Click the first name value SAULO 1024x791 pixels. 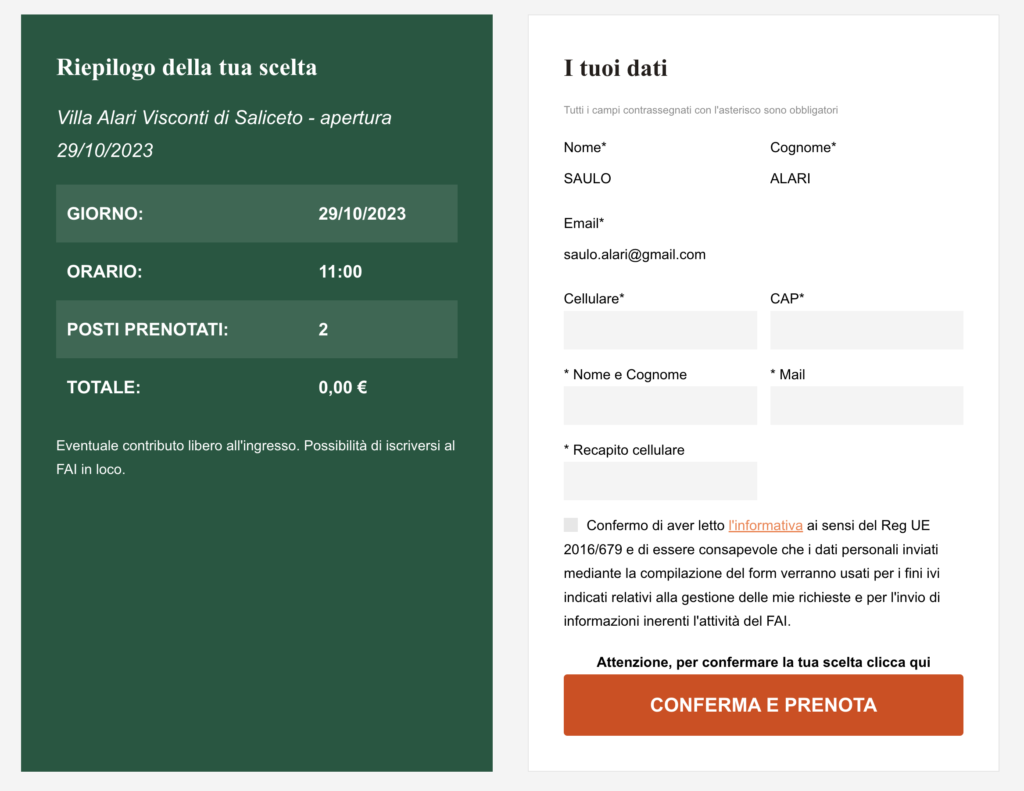[x=587, y=179]
